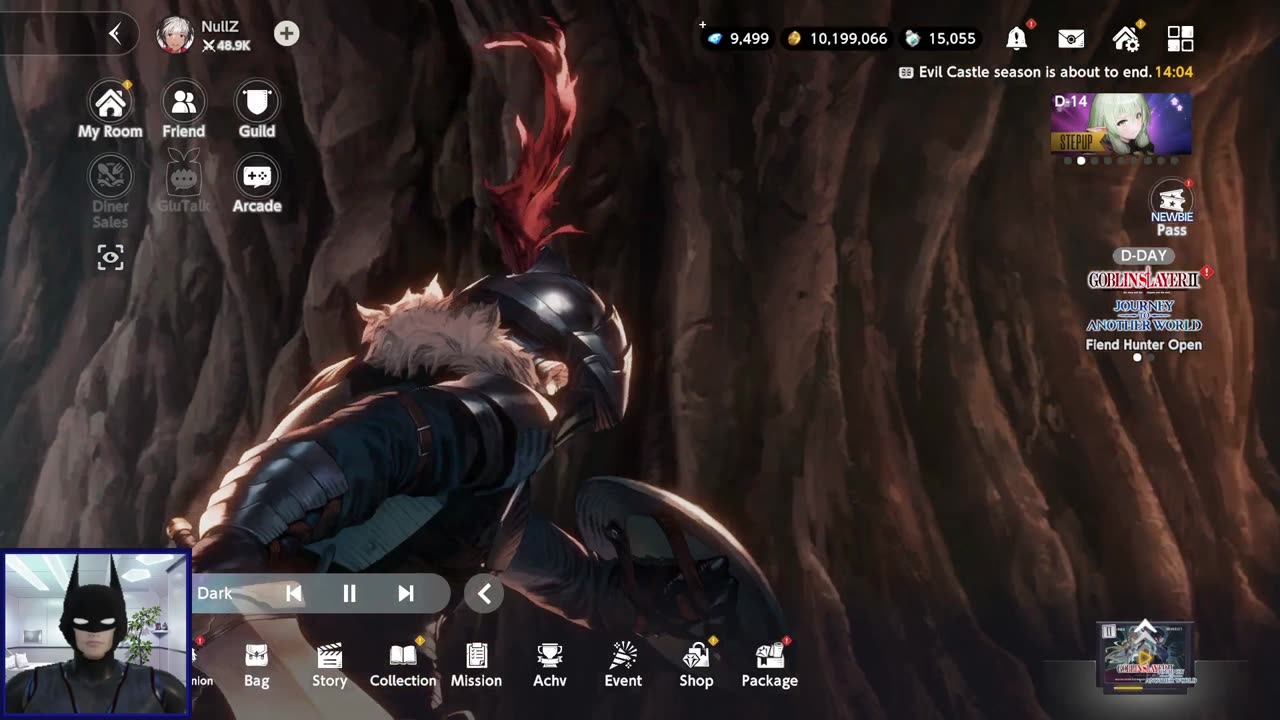Click the Dark track title

(x=214, y=593)
